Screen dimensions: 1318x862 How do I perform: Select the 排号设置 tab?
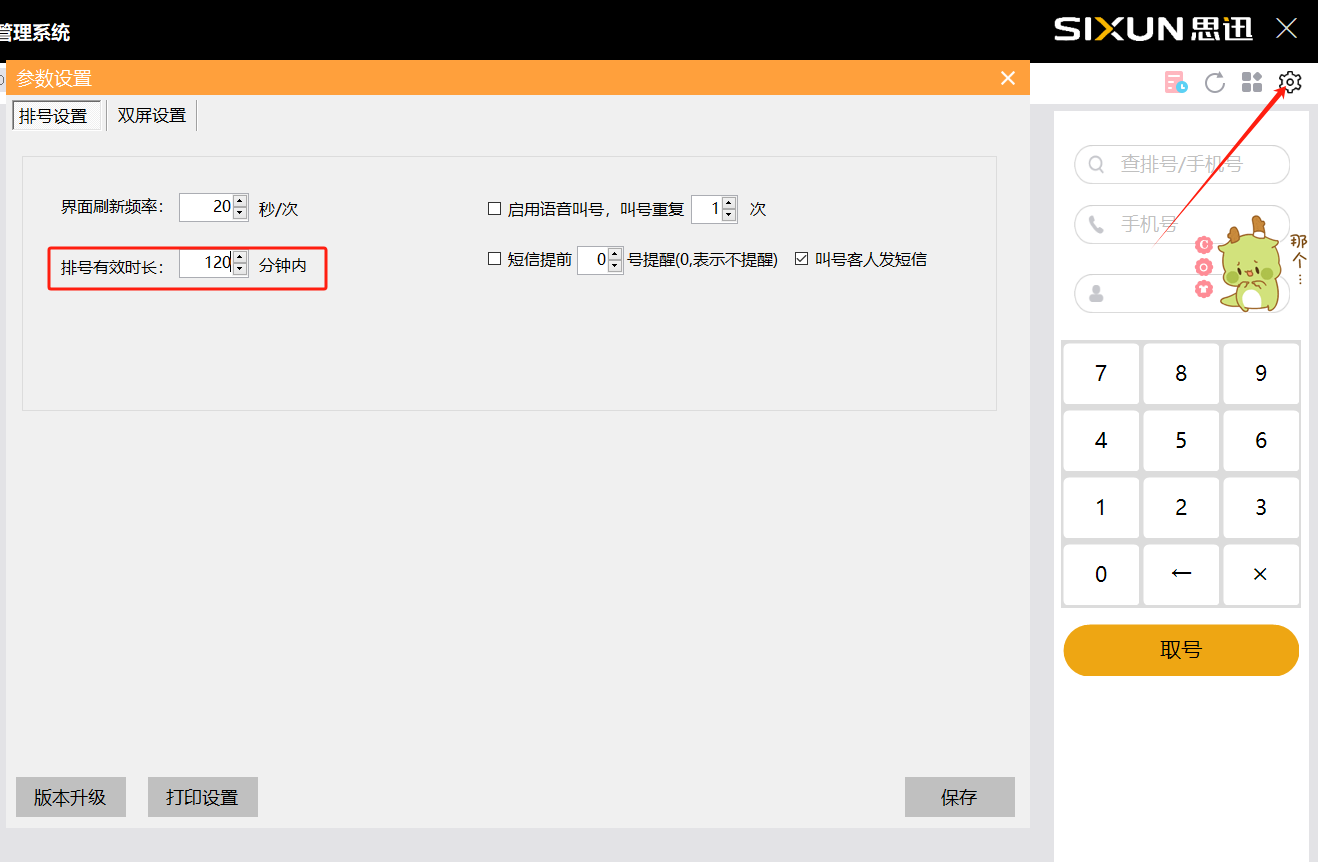click(54, 115)
